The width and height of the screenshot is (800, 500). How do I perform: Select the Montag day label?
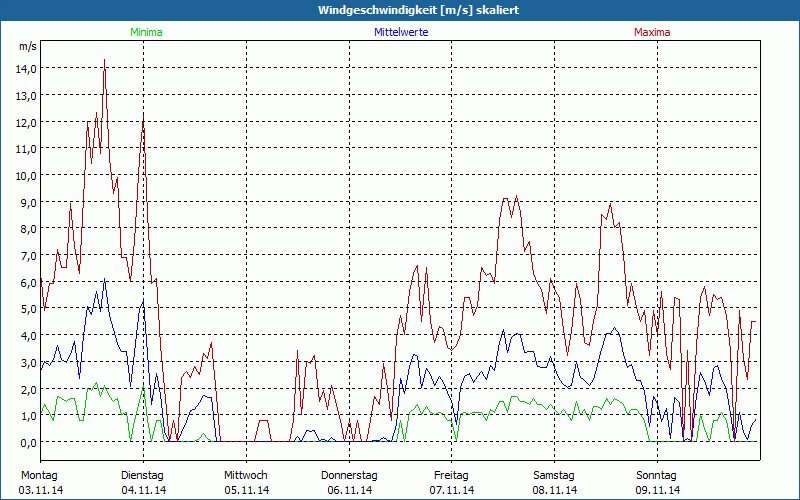pyautogui.click(x=38, y=475)
